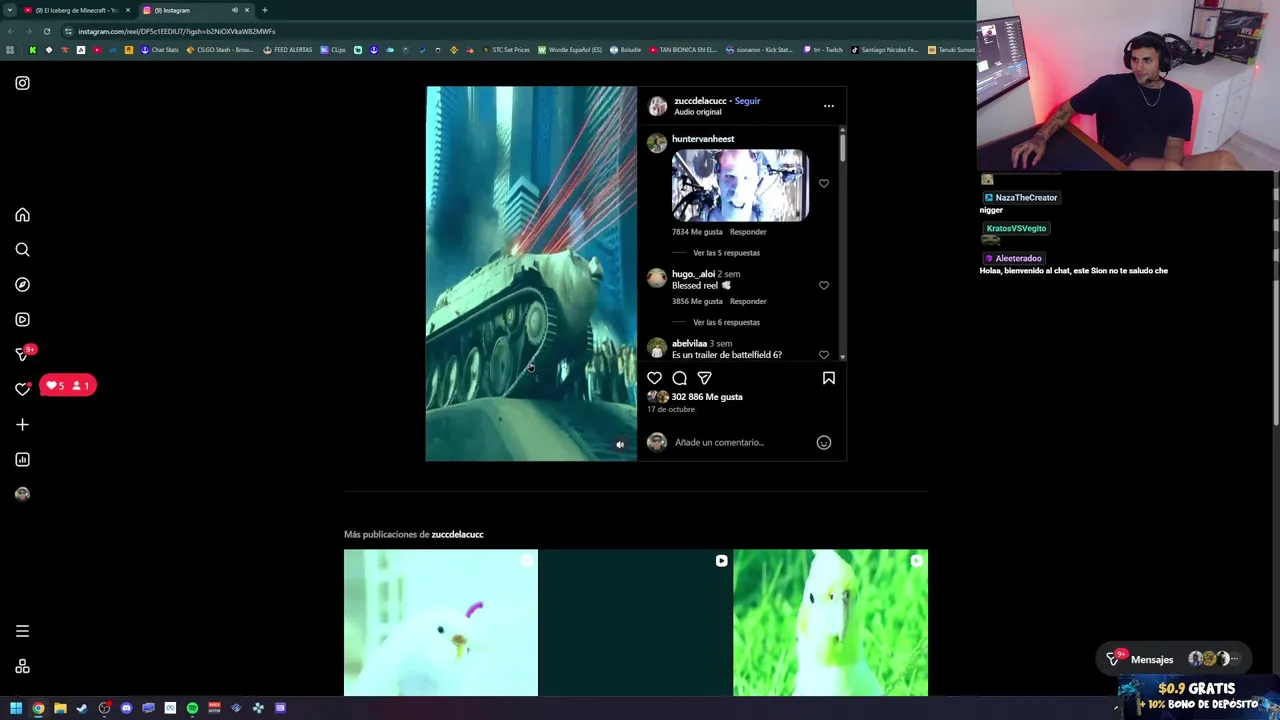1280x720 pixels.
Task: Open the zuccdelacucc link in 'Más publicaciones'
Action: (457, 534)
